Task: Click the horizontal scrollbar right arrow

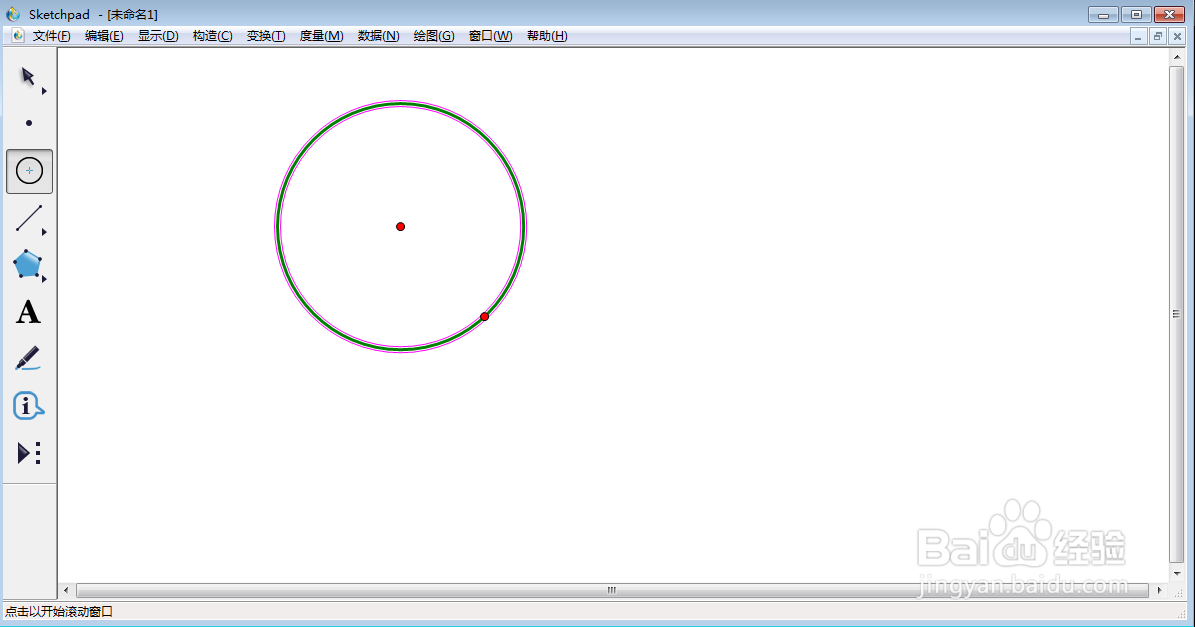Action: [1159, 590]
